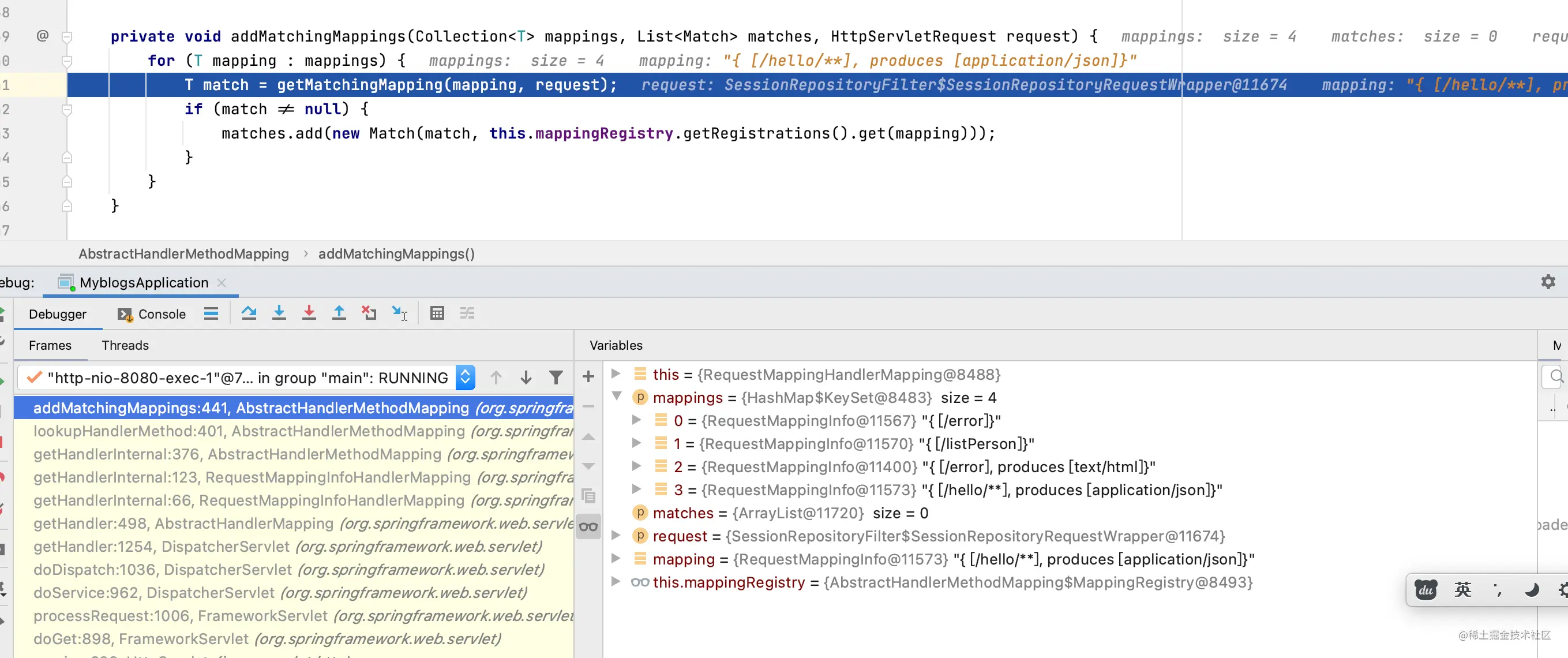
Task: Select the matches ArrayList variable row
Action: pyautogui.click(x=1071, y=513)
